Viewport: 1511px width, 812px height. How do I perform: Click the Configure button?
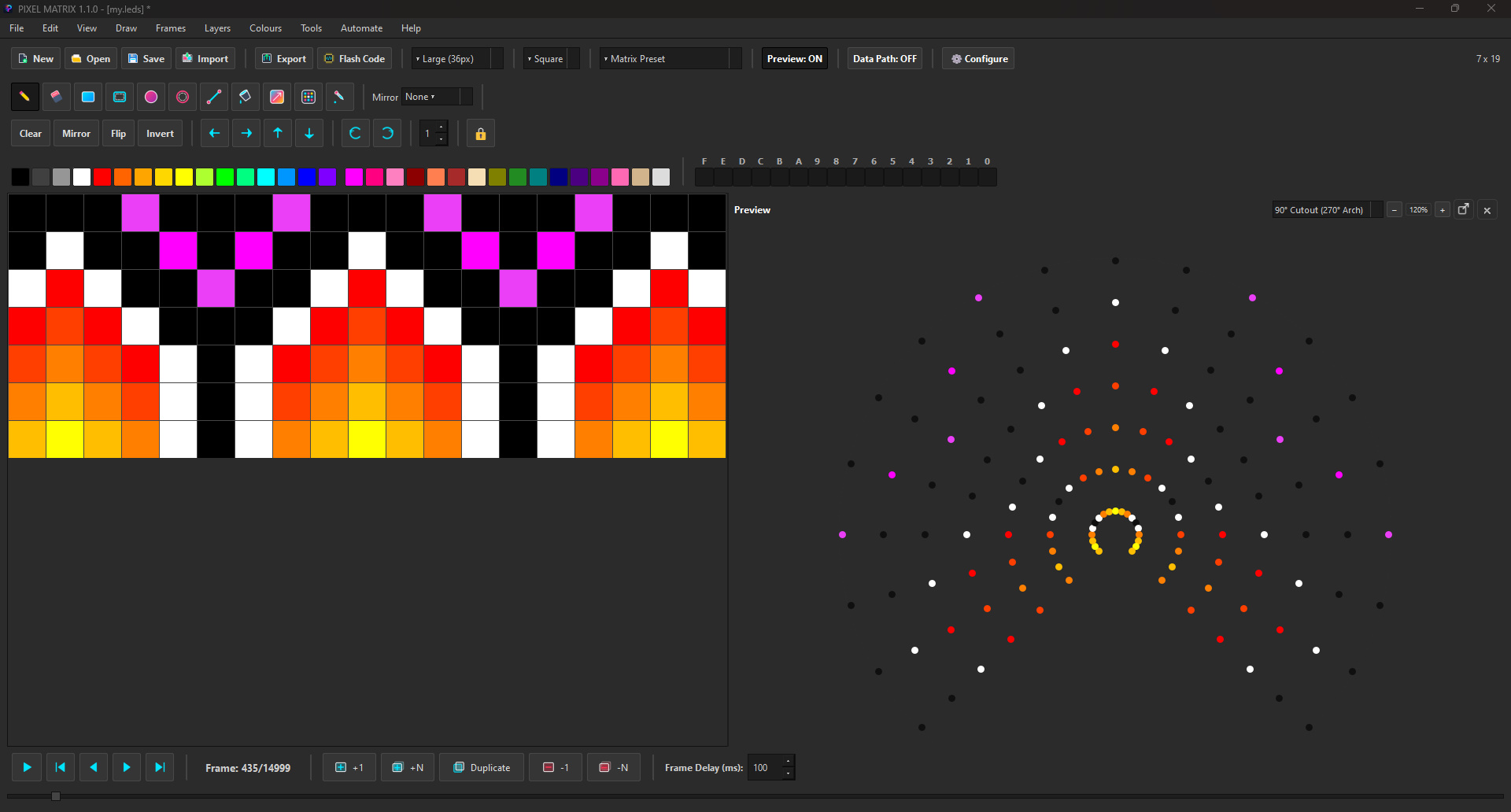[978, 59]
